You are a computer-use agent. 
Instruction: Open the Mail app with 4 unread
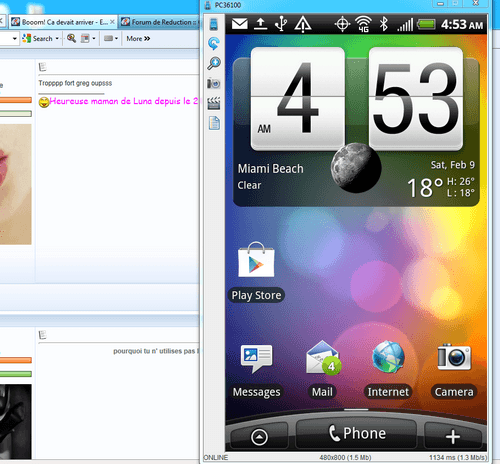[322, 369]
